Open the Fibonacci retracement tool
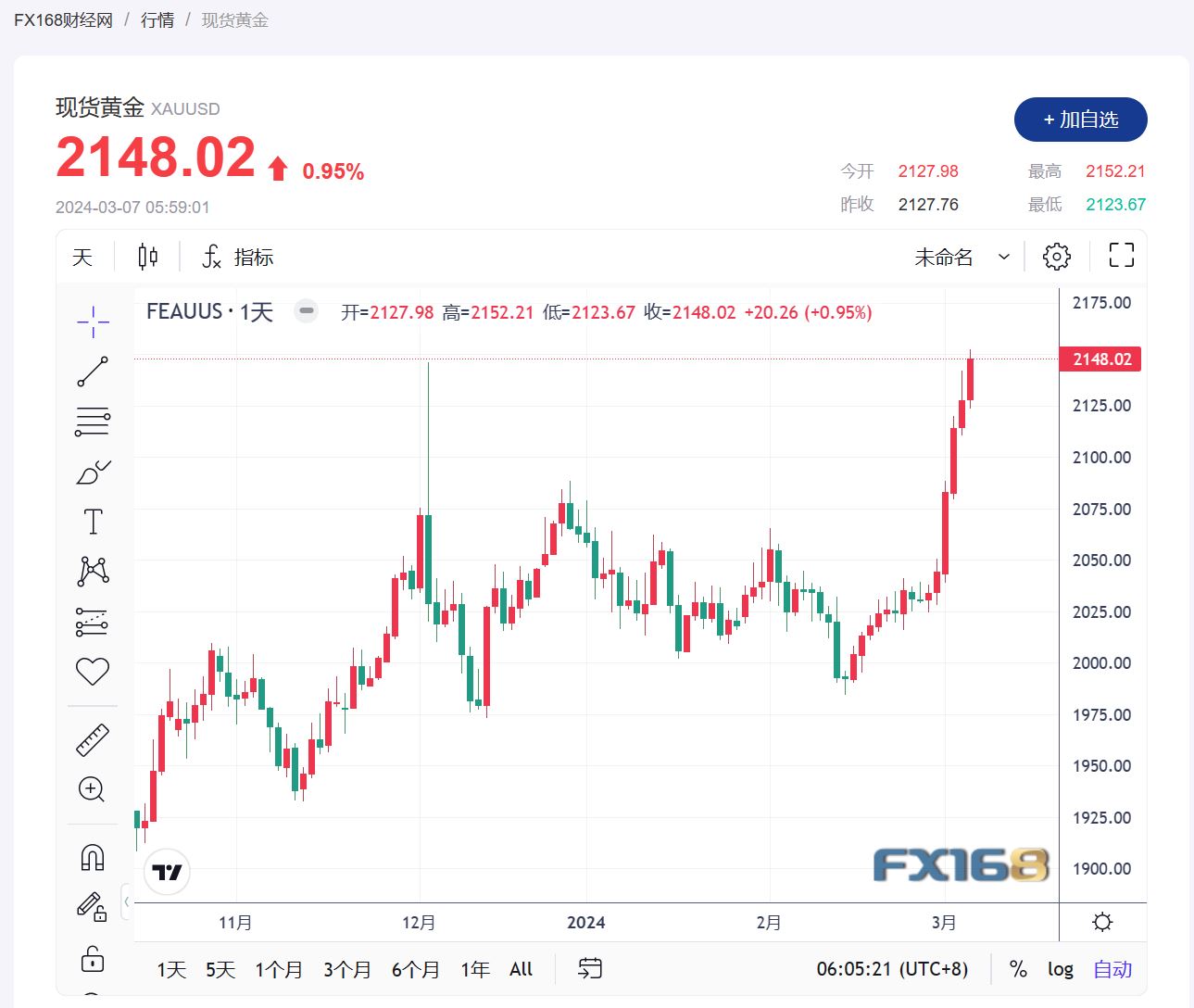This screenshot has width=1194, height=1008. pos(93,422)
